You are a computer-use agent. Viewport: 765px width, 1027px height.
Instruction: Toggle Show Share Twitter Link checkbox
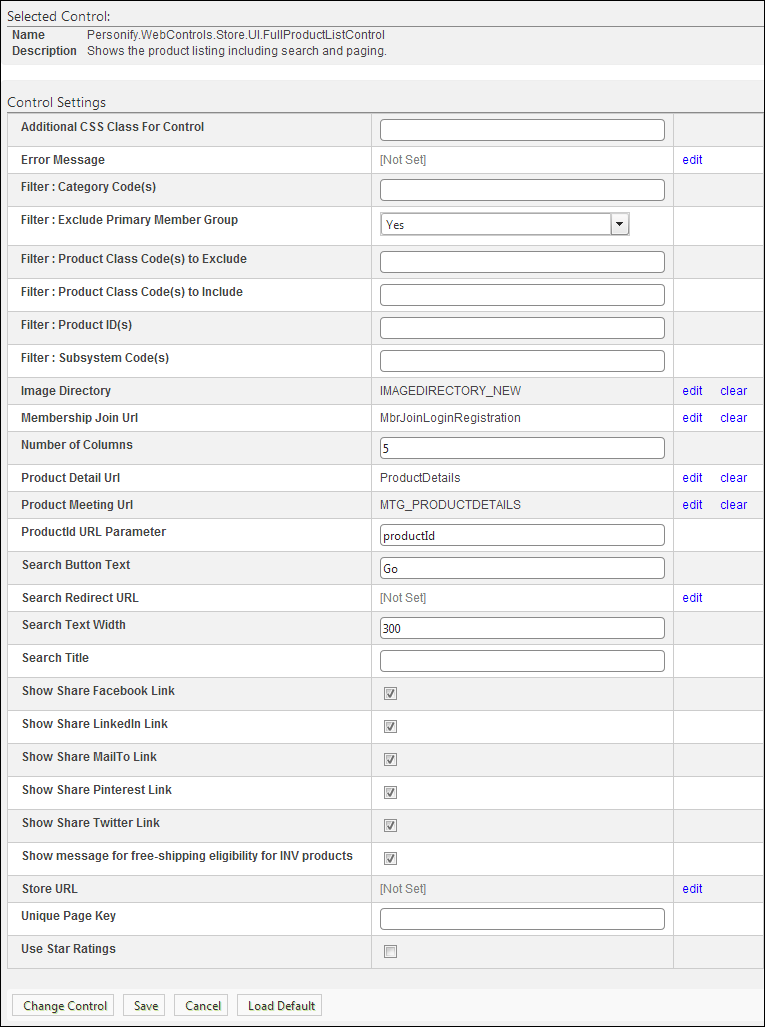pos(390,825)
